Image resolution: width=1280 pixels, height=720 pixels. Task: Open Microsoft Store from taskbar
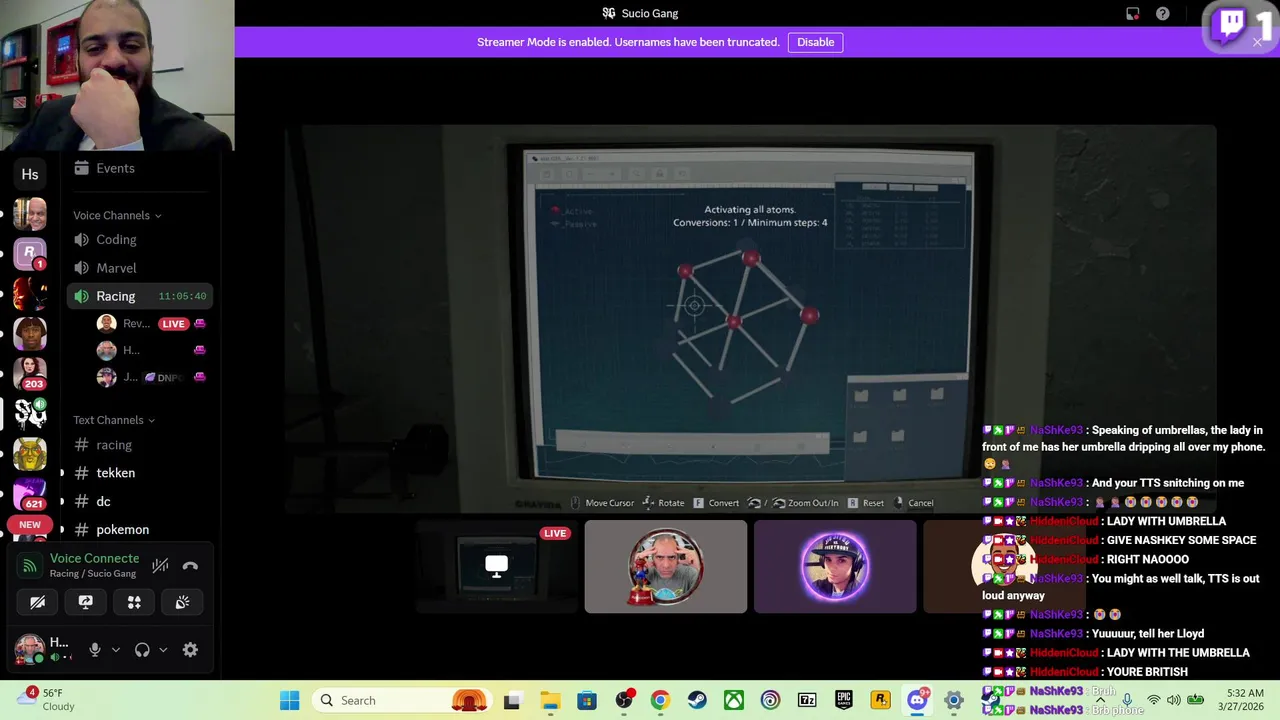[587, 700]
